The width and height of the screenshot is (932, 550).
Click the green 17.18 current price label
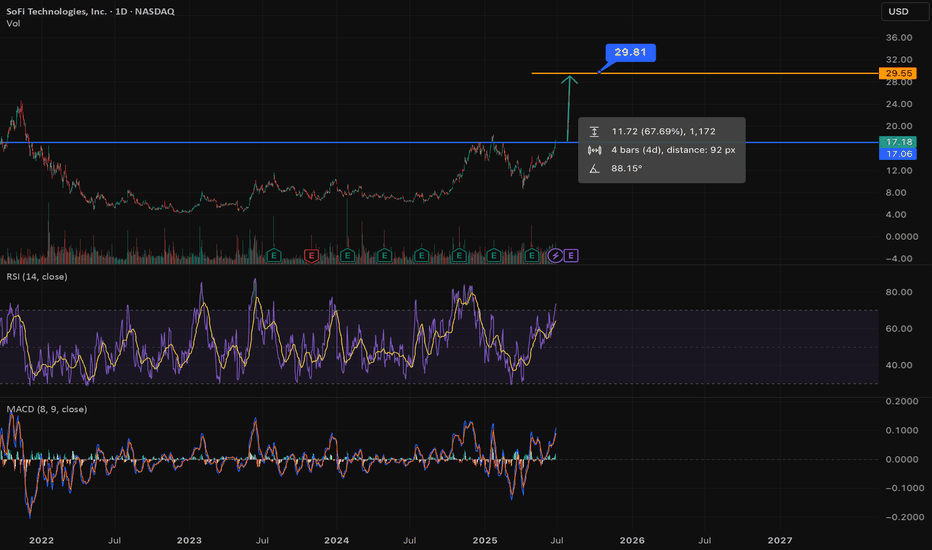tap(898, 142)
